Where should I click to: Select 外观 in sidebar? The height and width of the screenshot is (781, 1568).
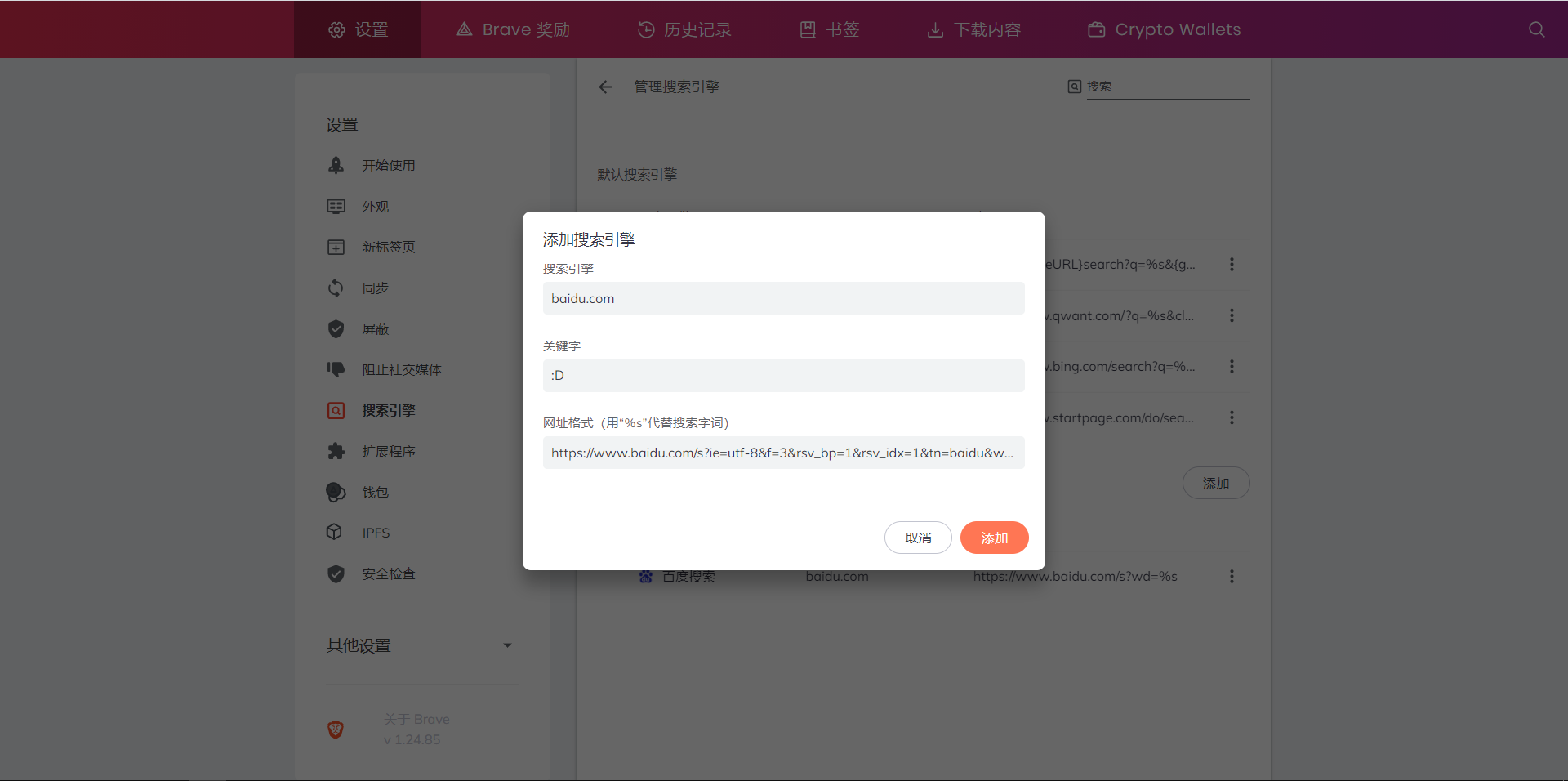(376, 207)
